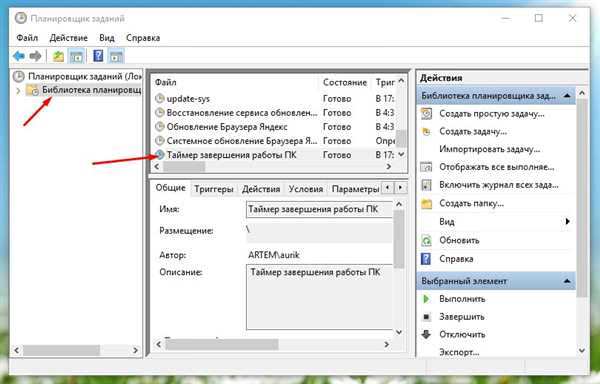Click the Forward arrow in toolbar

(36, 57)
